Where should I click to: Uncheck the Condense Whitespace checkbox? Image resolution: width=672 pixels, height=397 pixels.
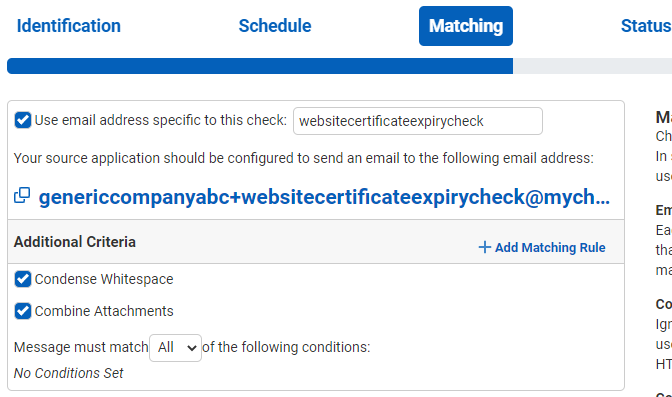pos(23,279)
